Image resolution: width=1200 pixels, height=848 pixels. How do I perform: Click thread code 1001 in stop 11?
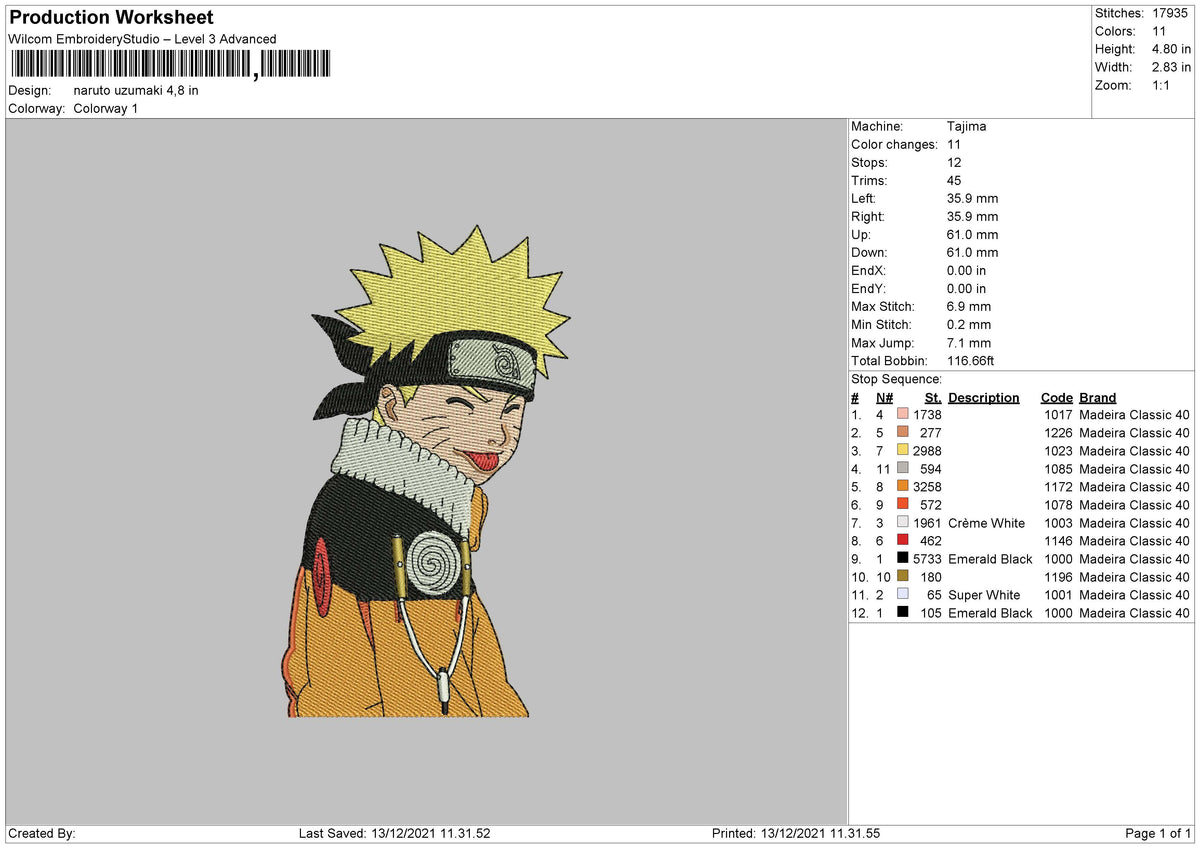1058,595
